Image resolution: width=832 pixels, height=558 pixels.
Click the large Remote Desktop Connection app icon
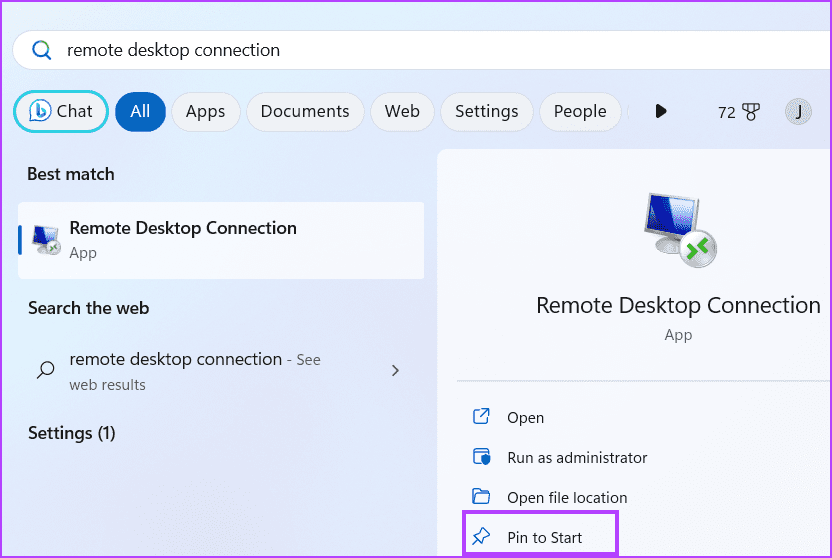click(x=680, y=230)
